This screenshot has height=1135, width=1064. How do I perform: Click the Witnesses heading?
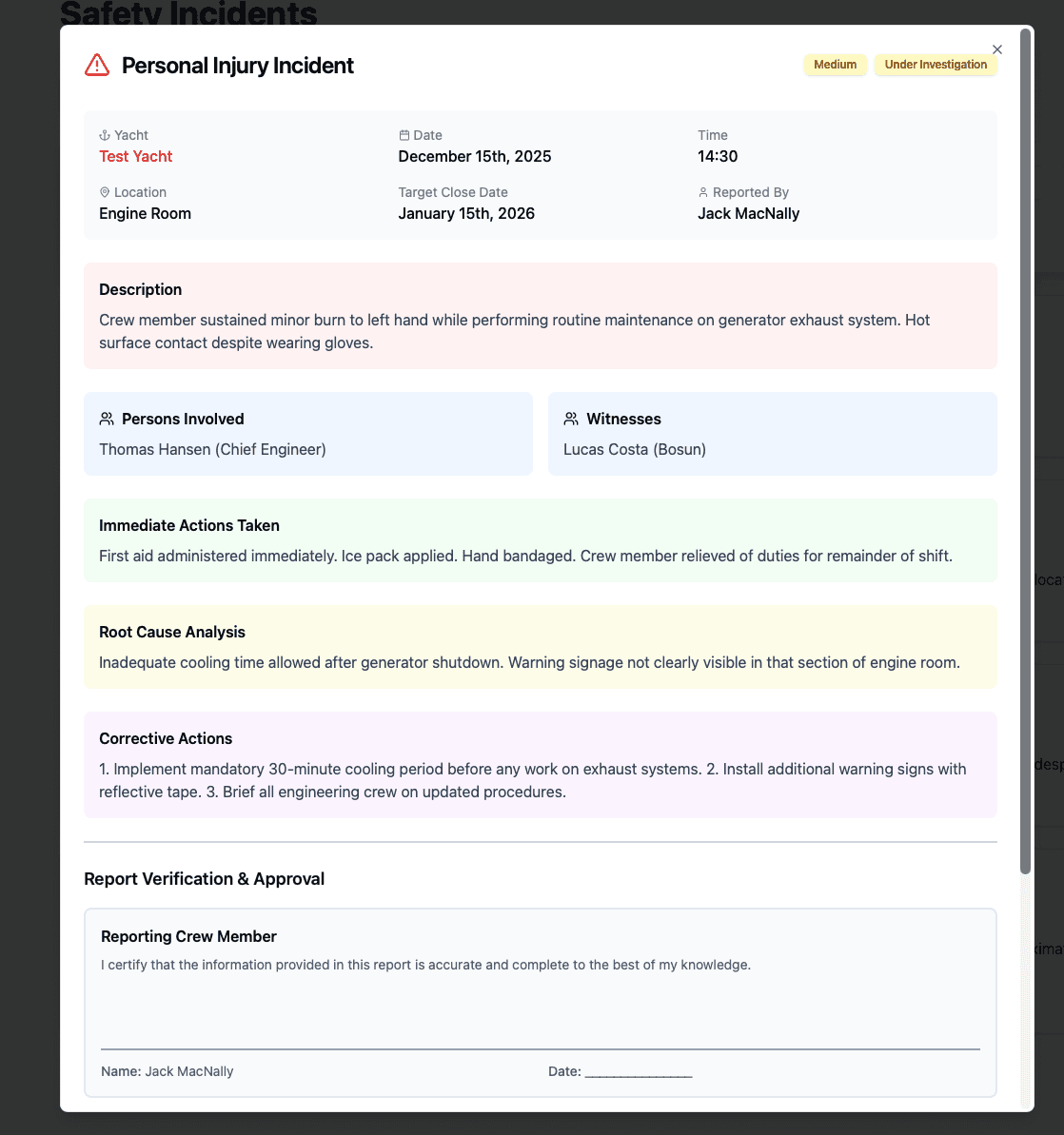click(623, 420)
